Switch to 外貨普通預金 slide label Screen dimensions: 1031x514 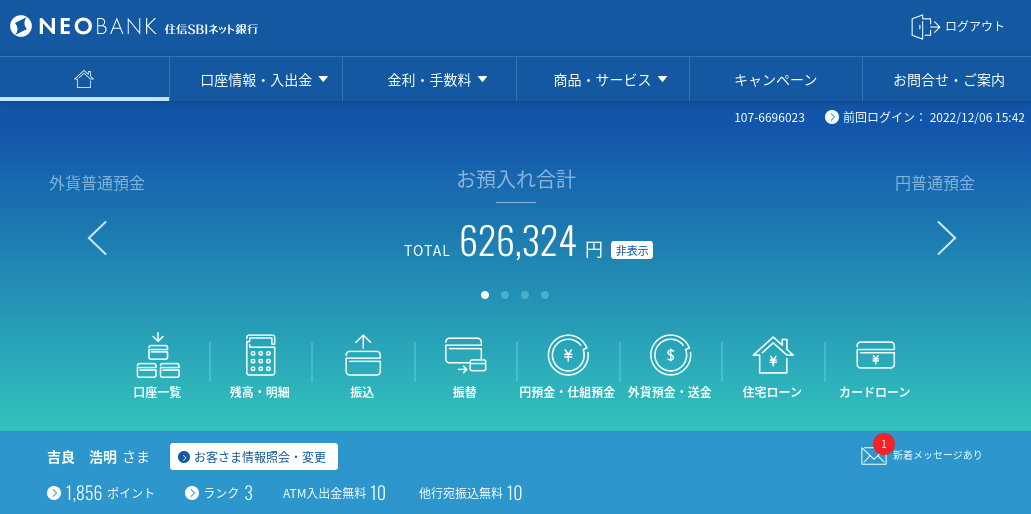(97, 183)
